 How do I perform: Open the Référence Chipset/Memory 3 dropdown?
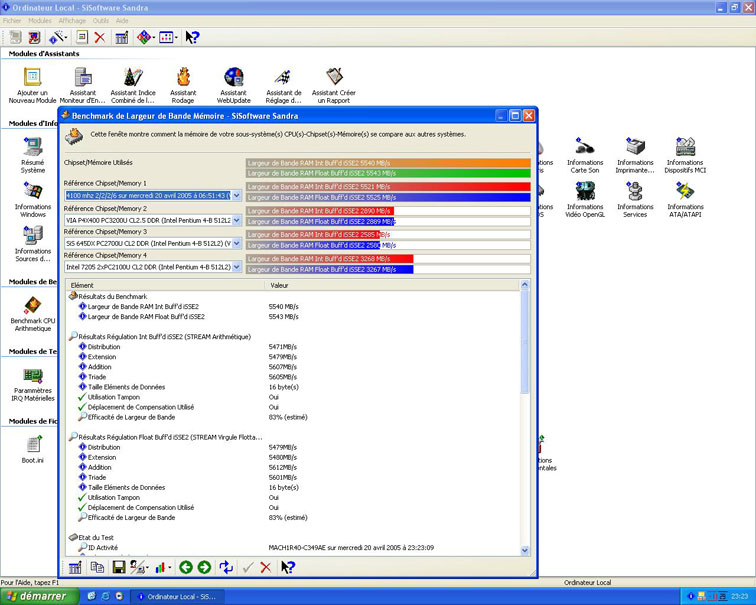236,243
